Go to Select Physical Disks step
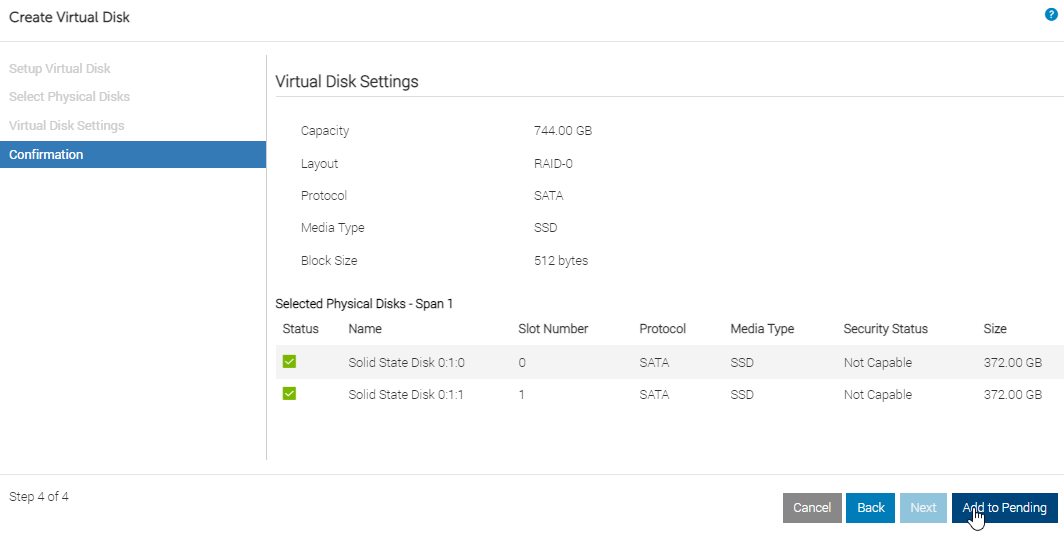1064x535 pixels. [x=69, y=97]
